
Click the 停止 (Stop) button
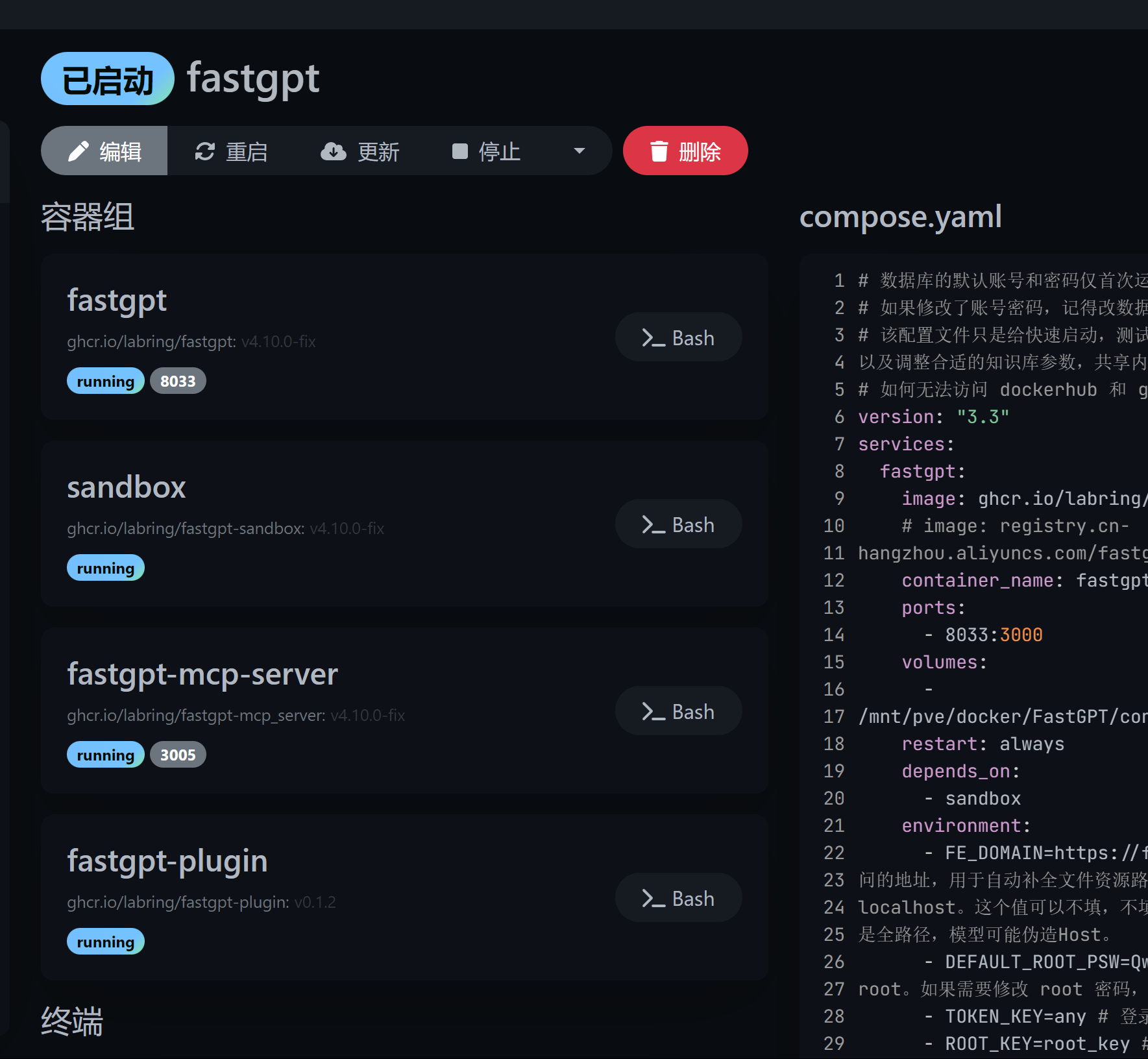(487, 151)
